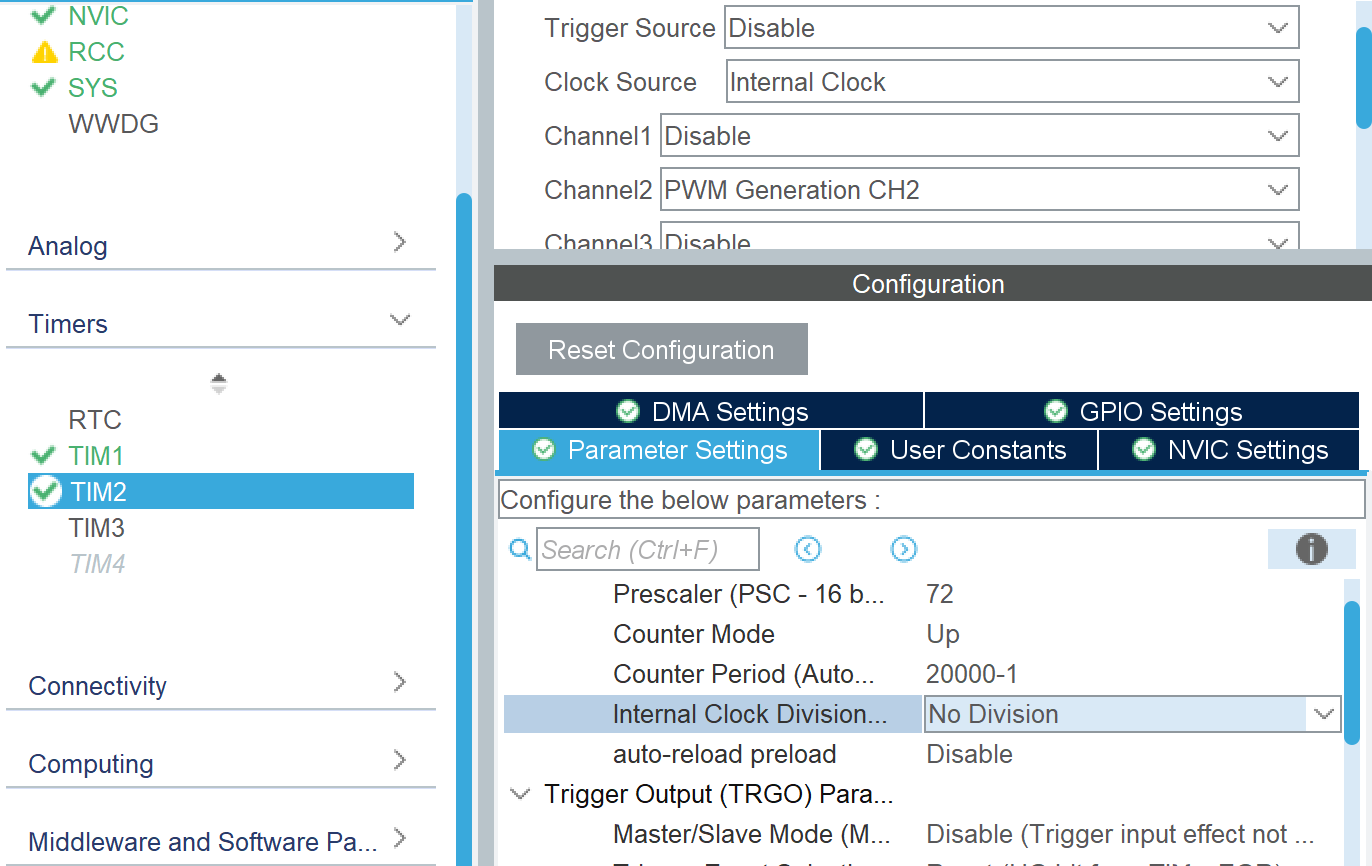Go to previous search result arrow
This screenshot has width=1372, height=866.
[x=808, y=549]
